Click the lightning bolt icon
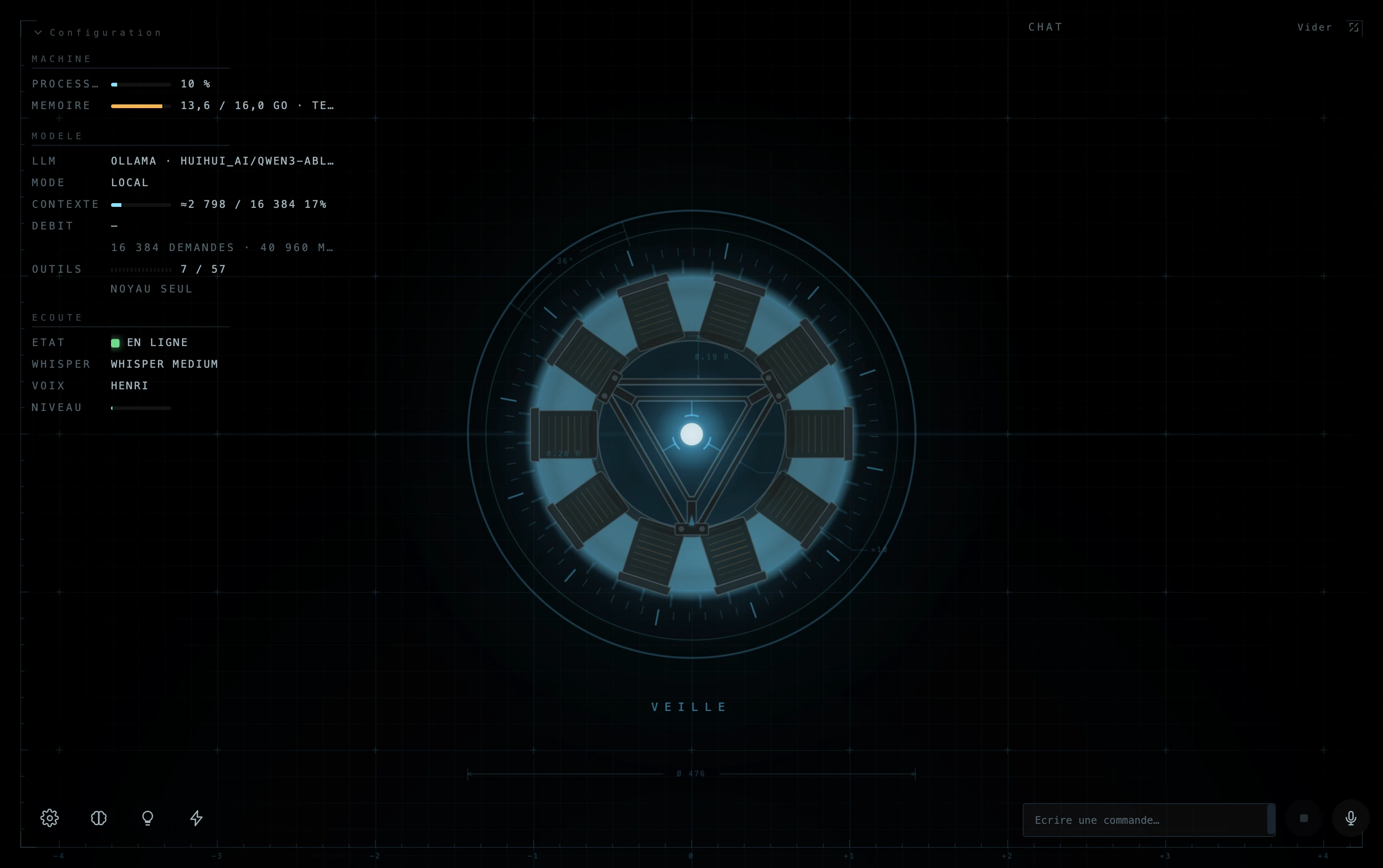Image resolution: width=1383 pixels, height=868 pixels. [x=197, y=818]
